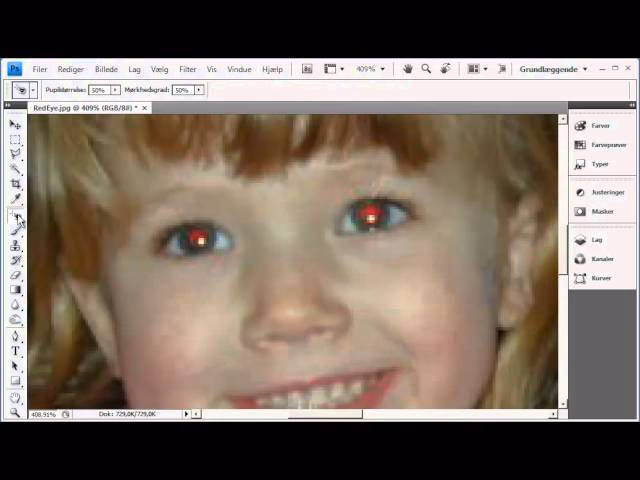Pick the Hand tool in application bar
The width and height of the screenshot is (640, 480).
pos(407,69)
